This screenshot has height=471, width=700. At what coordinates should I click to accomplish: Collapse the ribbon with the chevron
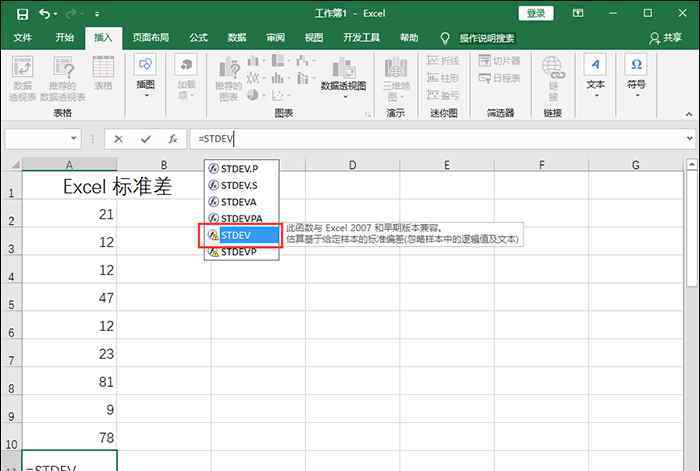[689, 114]
